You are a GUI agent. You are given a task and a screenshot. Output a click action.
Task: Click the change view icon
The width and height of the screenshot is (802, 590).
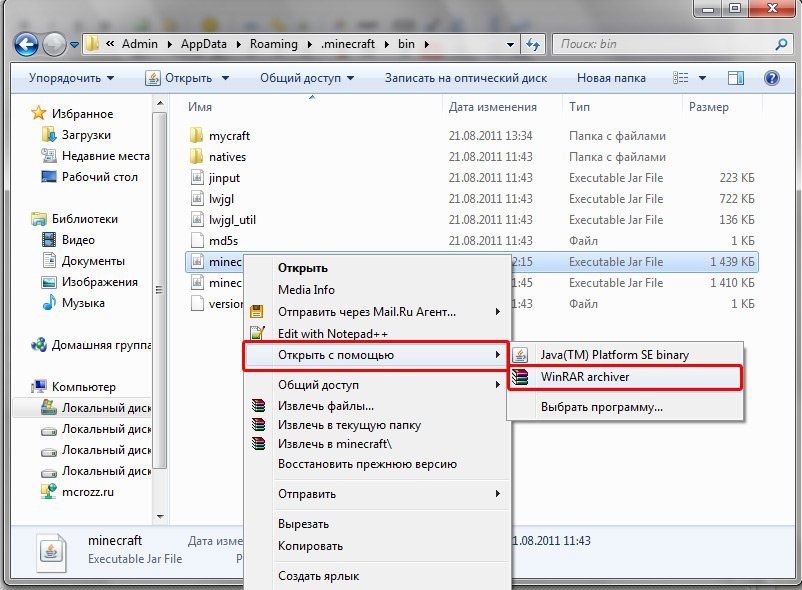coord(680,78)
